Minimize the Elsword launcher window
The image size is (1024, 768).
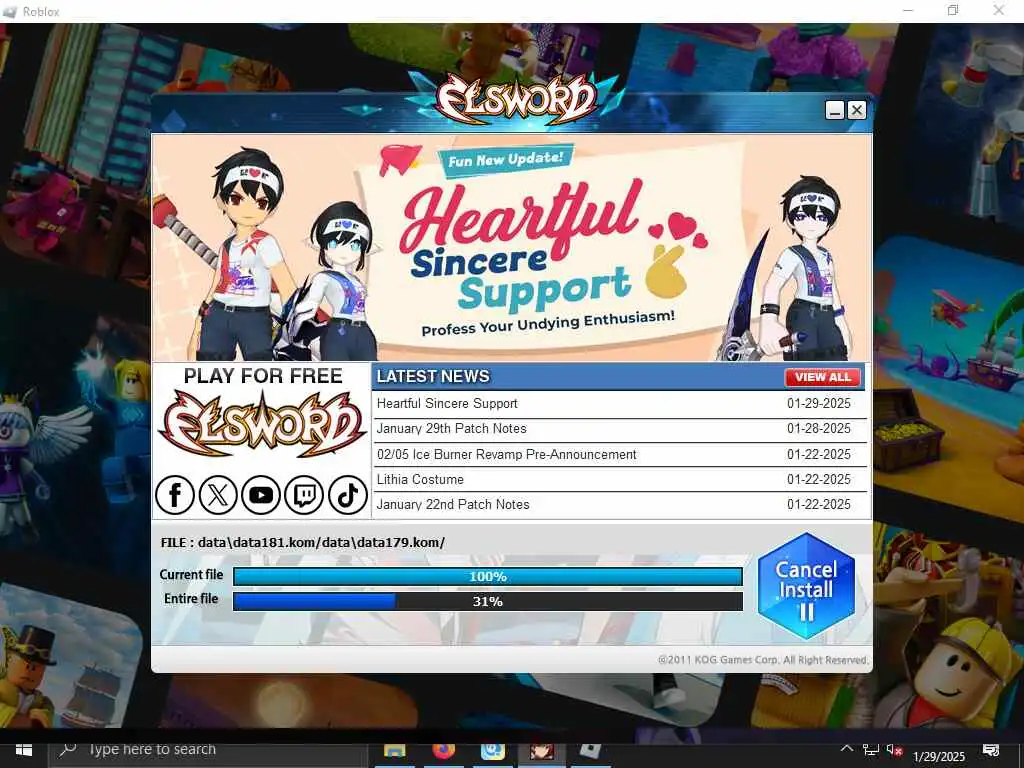(x=835, y=110)
